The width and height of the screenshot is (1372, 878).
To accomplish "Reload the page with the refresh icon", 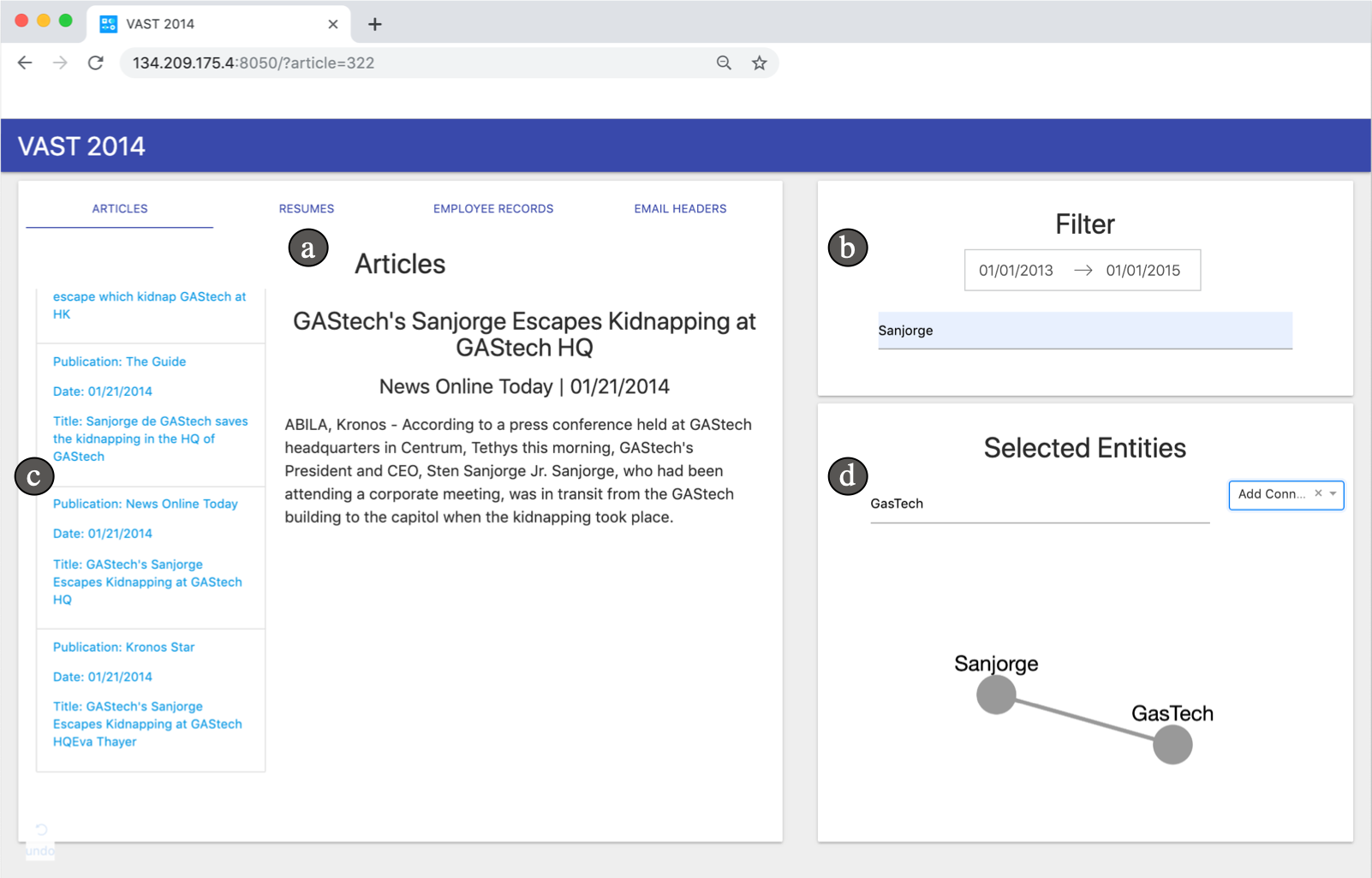I will click(95, 63).
